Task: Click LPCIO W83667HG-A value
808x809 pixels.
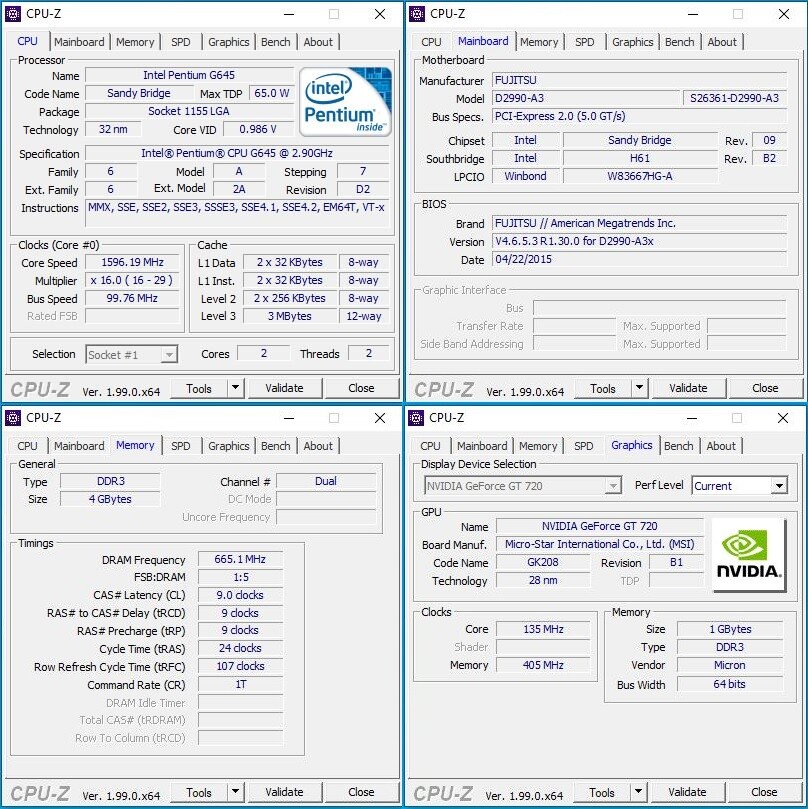Action: (x=640, y=176)
